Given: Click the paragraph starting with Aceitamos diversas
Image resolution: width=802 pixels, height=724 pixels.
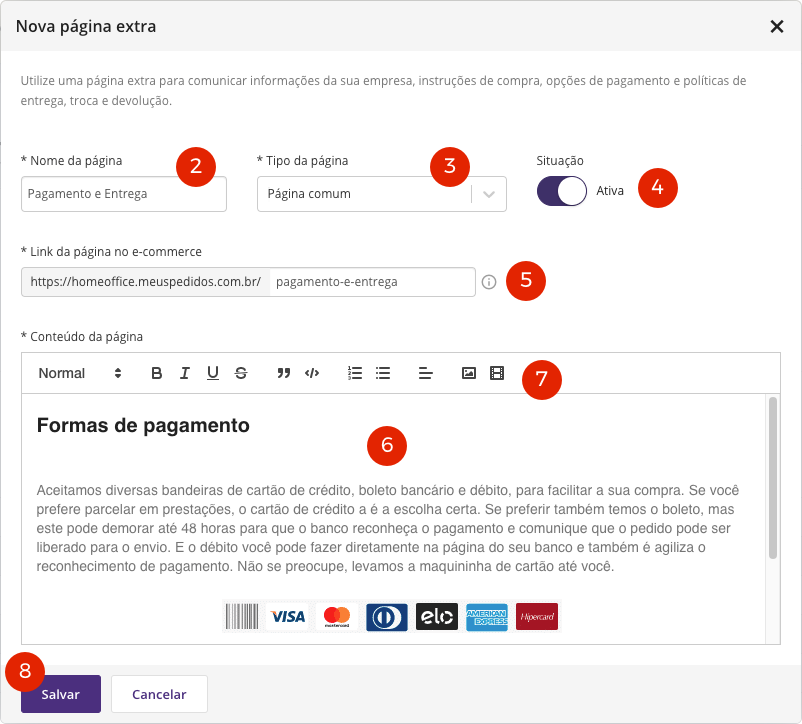Looking at the screenshot, I should 388,528.
